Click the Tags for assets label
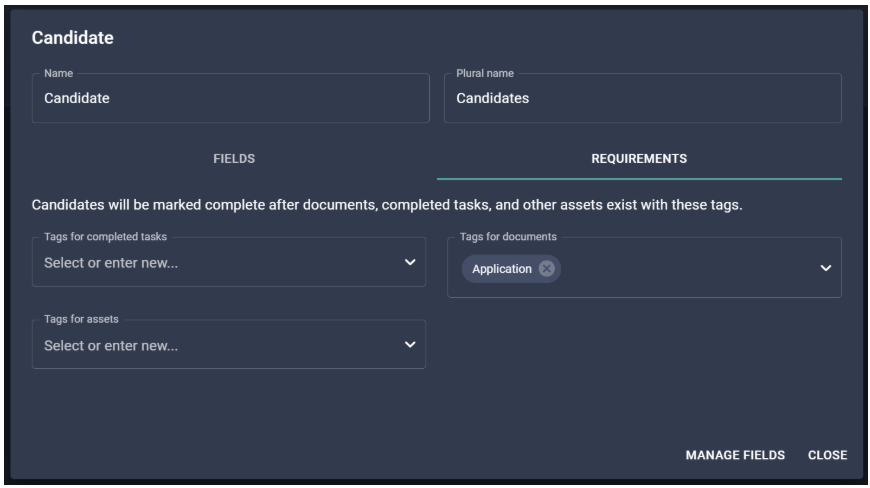This screenshot has width=870, height=488. coord(81,319)
